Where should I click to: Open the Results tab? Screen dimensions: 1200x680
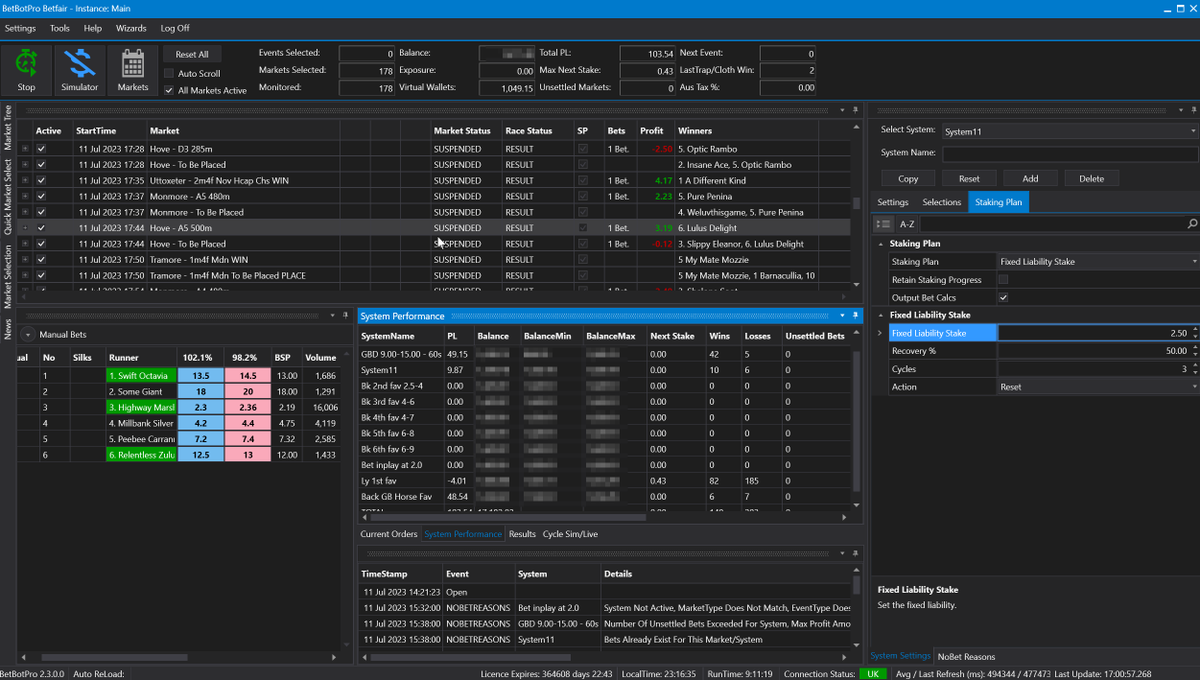click(x=522, y=534)
